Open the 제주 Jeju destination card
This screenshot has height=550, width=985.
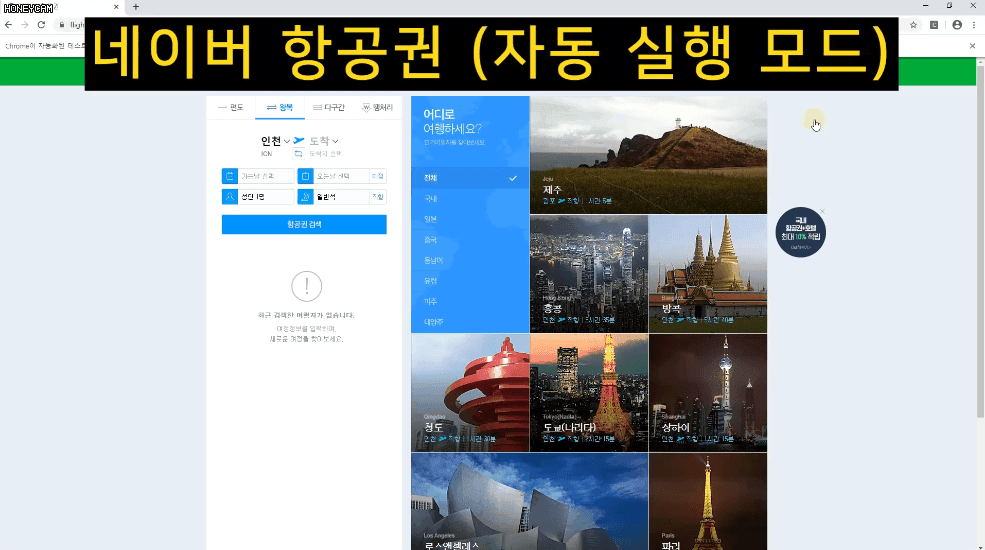[648, 155]
